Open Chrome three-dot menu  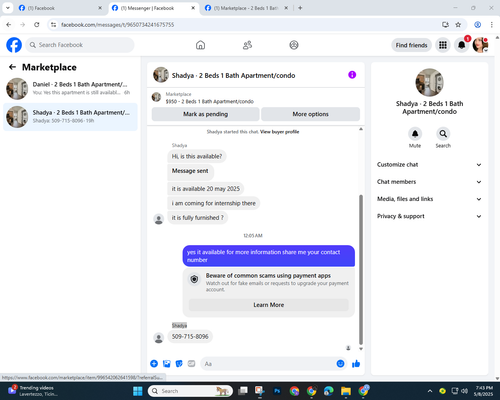click(492, 25)
